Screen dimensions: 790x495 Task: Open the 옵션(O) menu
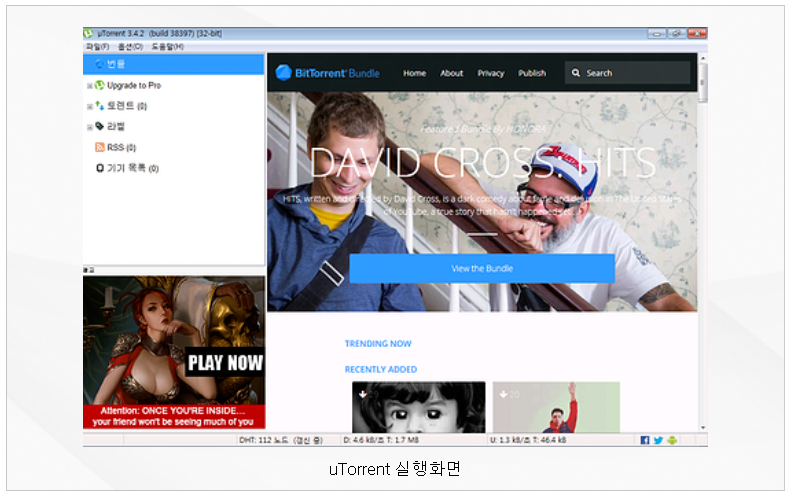pos(130,47)
